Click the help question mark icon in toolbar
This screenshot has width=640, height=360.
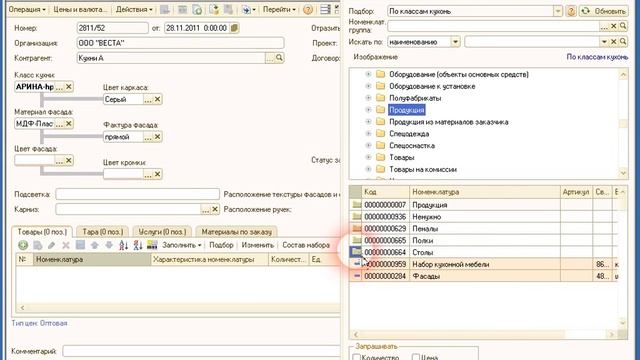(x=308, y=9)
